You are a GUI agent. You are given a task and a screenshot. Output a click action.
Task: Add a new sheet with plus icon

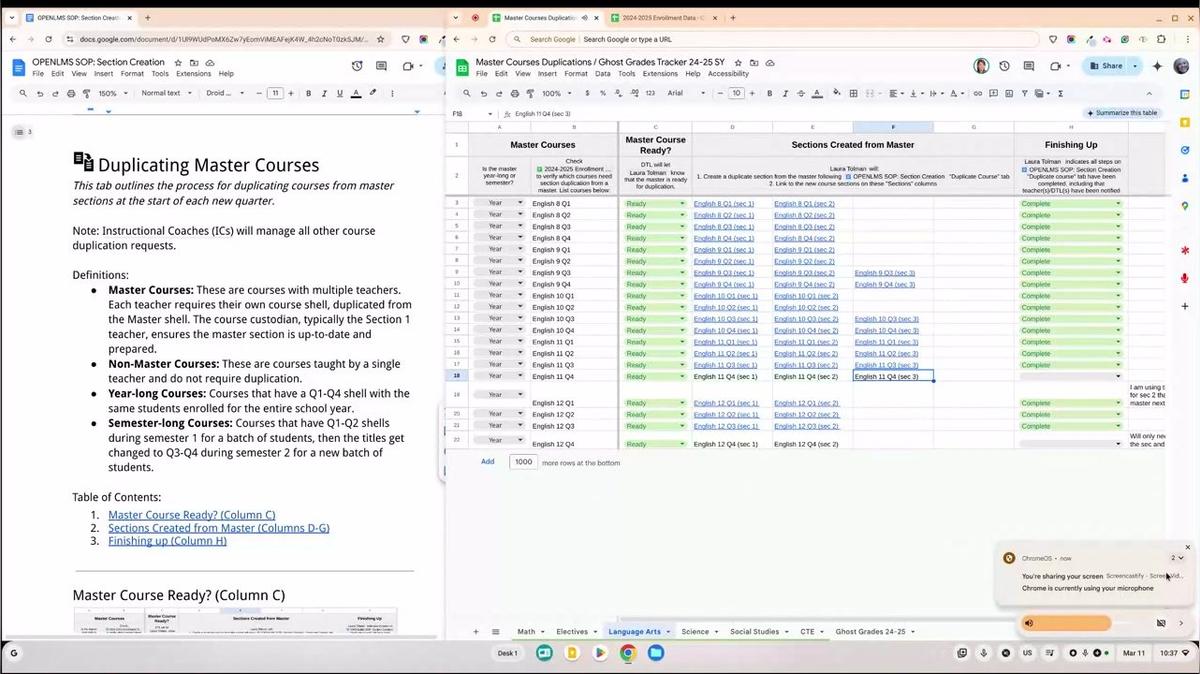[x=476, y=632]
